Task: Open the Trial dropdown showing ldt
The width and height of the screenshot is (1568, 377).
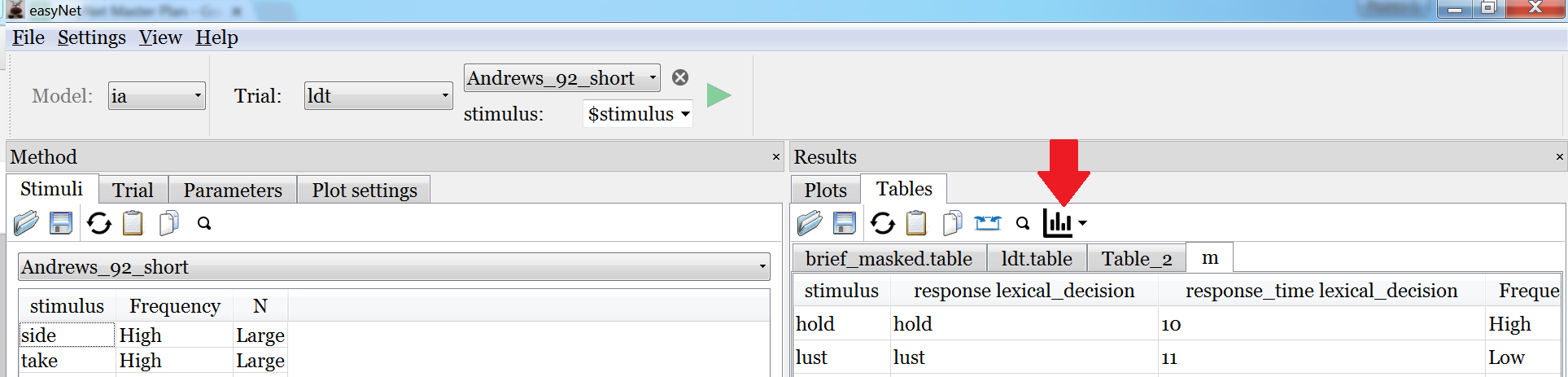Action: (x=378, y=96)
